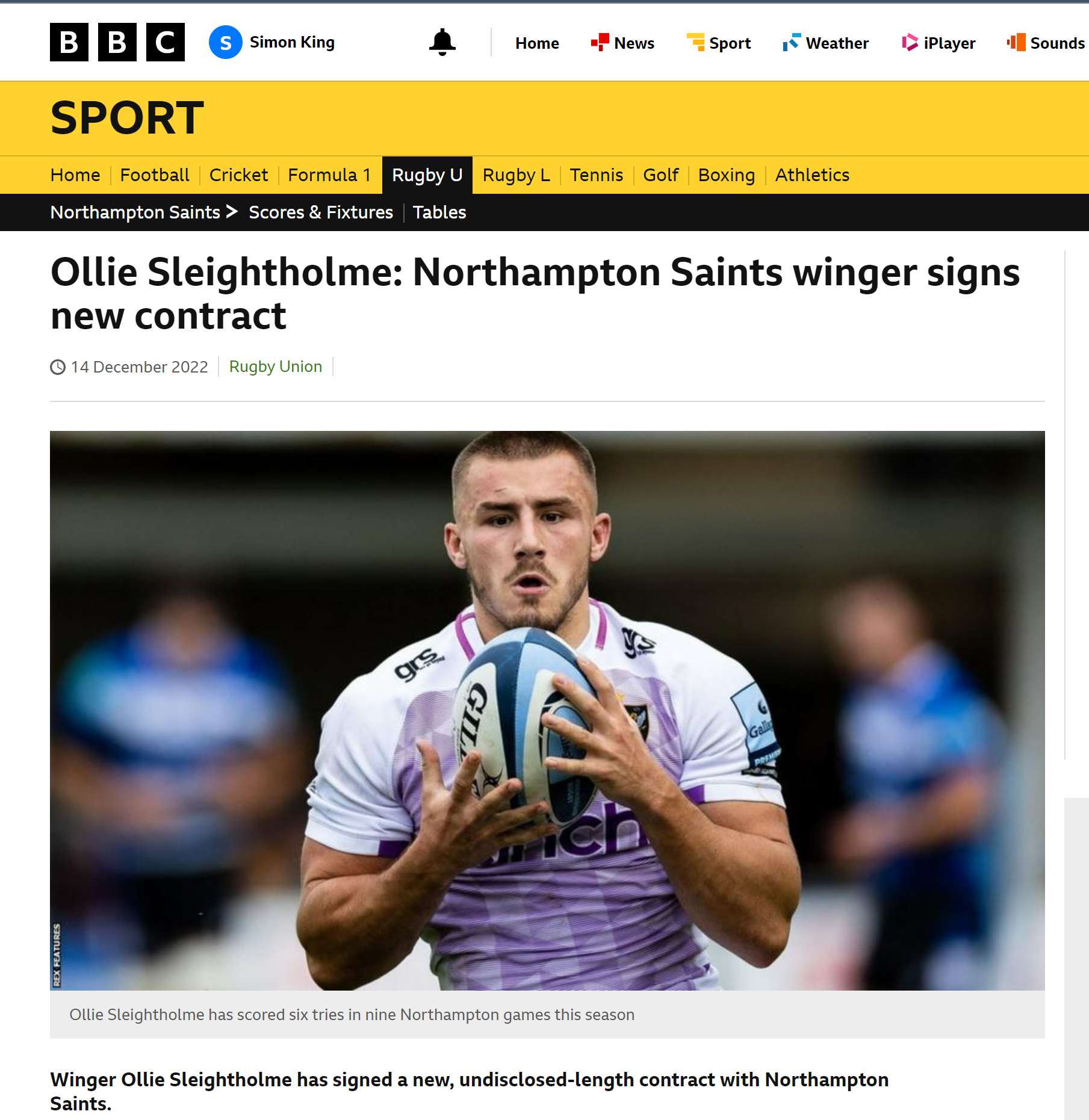
Task: Go to top Home navigation link
Action: pyautogui.click(x=537, y=43)
